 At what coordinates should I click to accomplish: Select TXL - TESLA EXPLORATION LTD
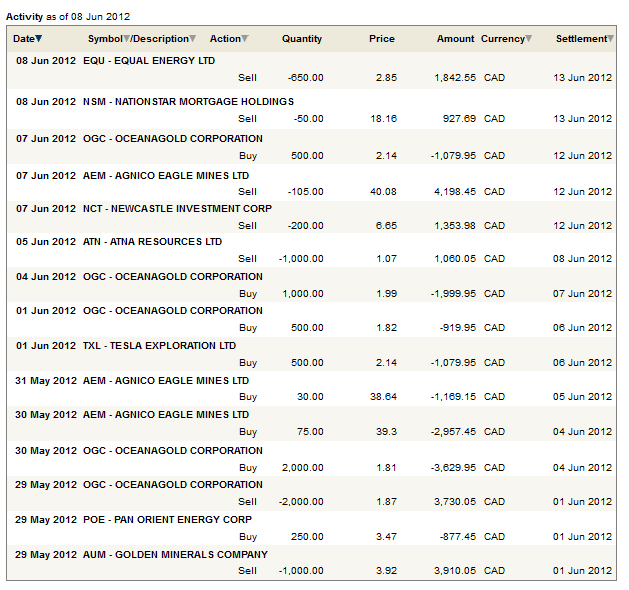click(159, 346)
